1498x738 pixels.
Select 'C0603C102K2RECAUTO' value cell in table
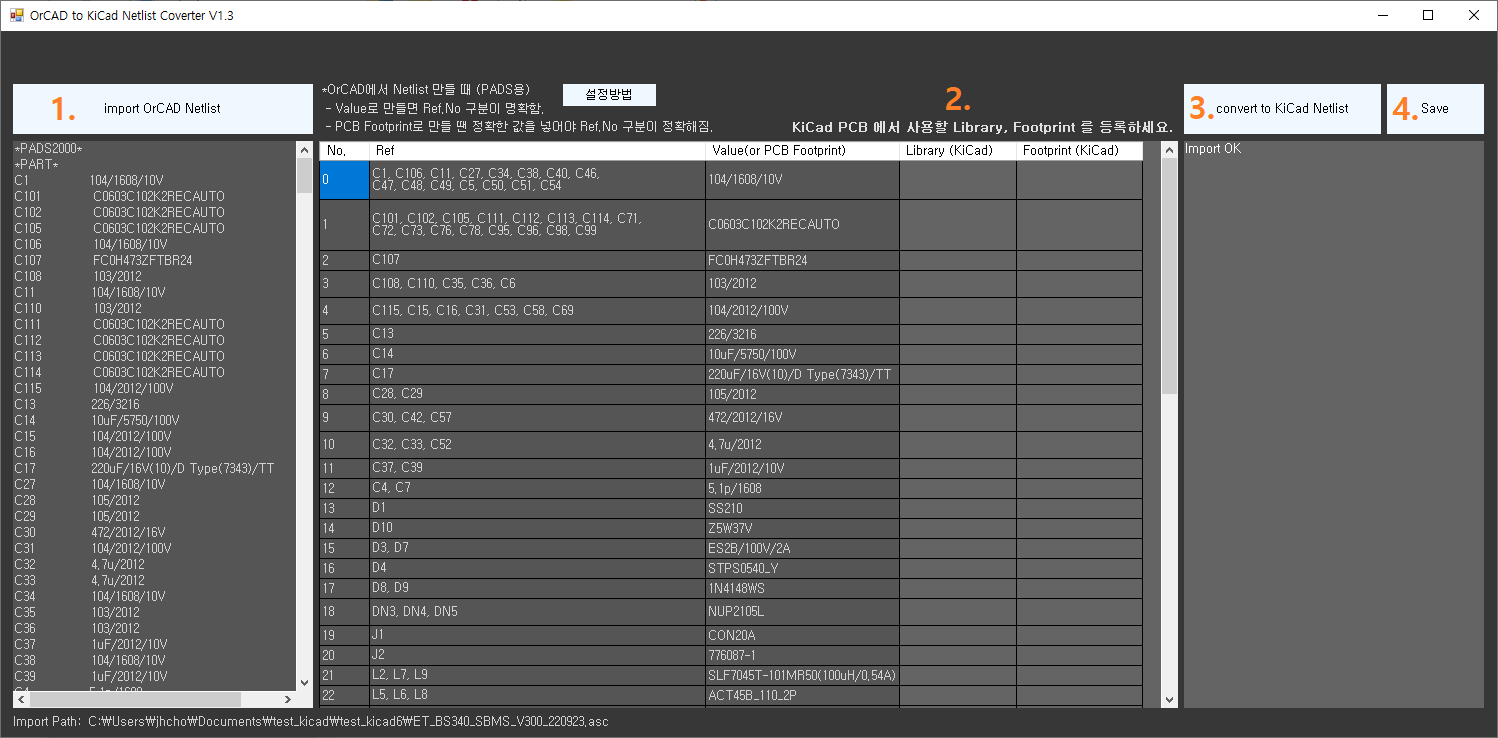coord(802,225)
